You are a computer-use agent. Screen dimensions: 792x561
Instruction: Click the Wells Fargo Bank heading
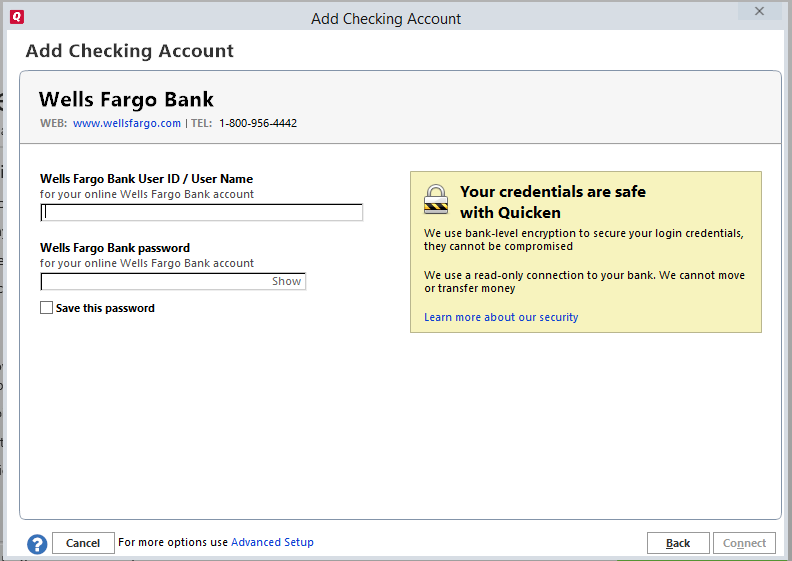tap(126, 99)
